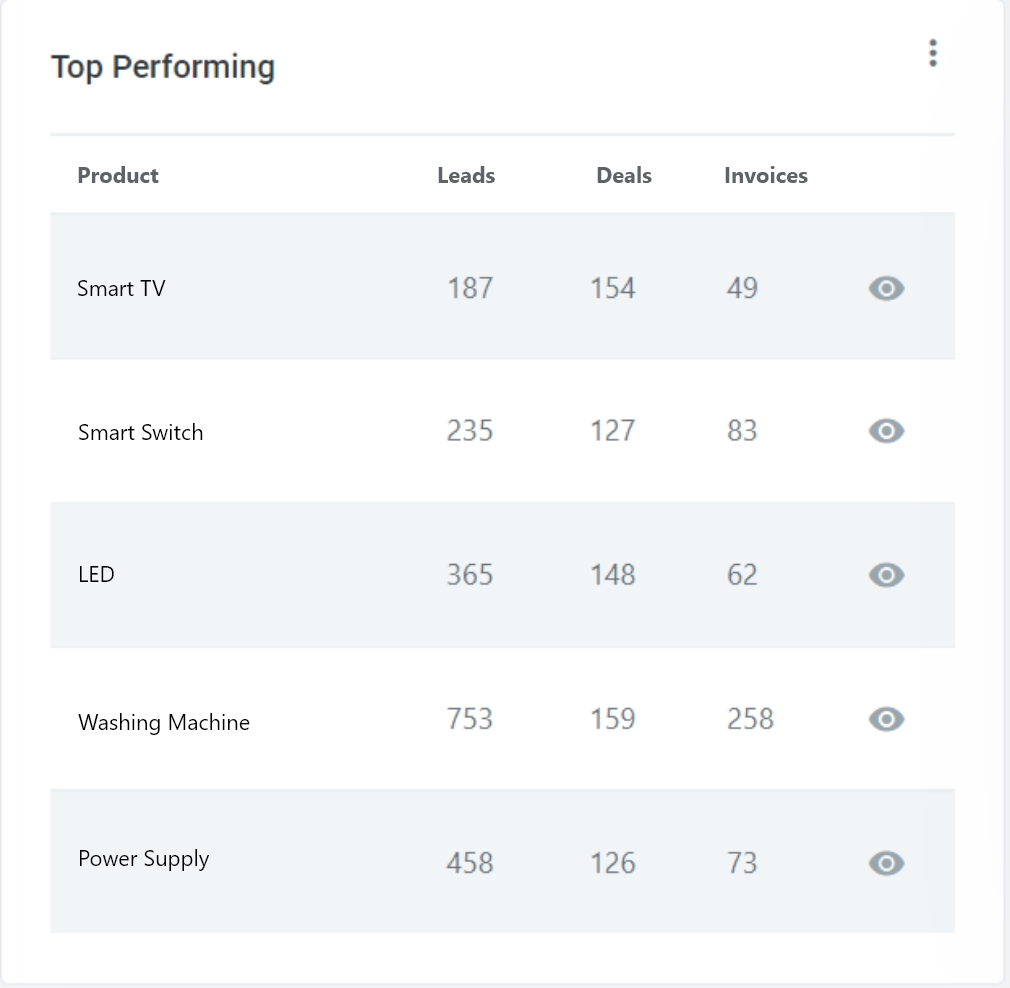Sort by the Leads column header
Image resolution: width=1010 pixels, height=988 pixels.
[x=466, y=175]
